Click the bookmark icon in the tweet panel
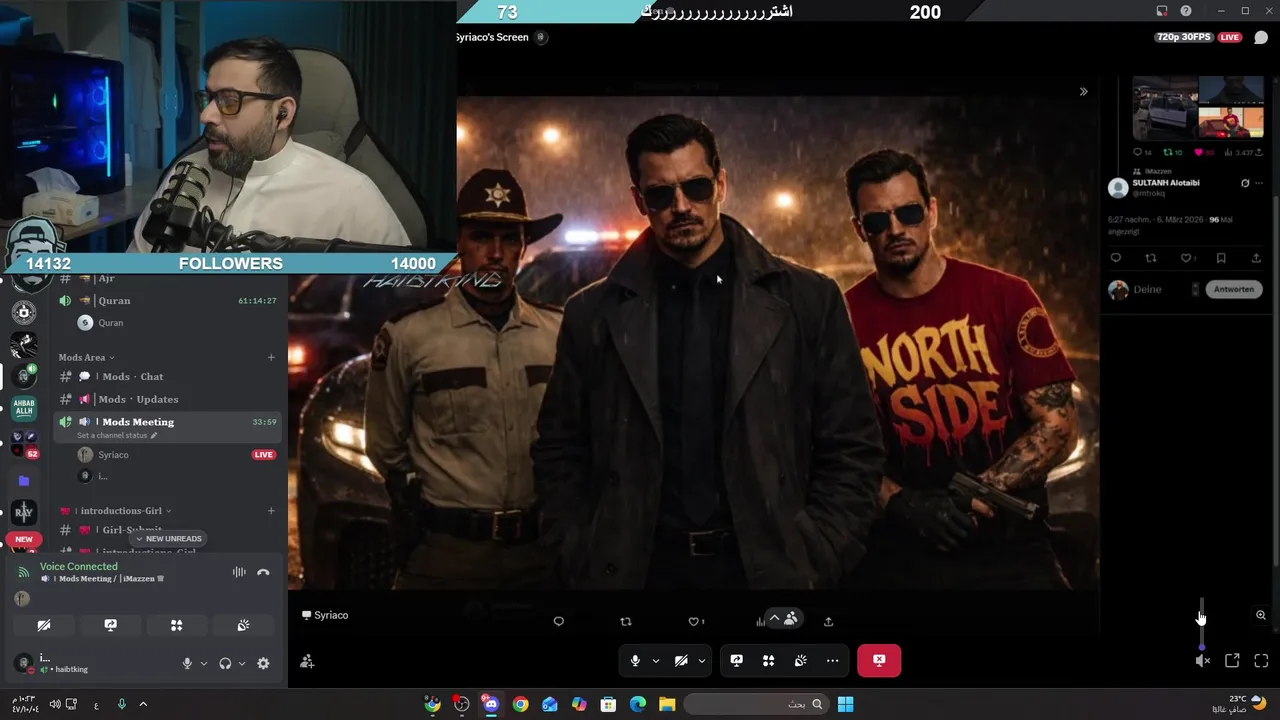This screenshot has height=720, width=1280. (x=1221, y=258)
